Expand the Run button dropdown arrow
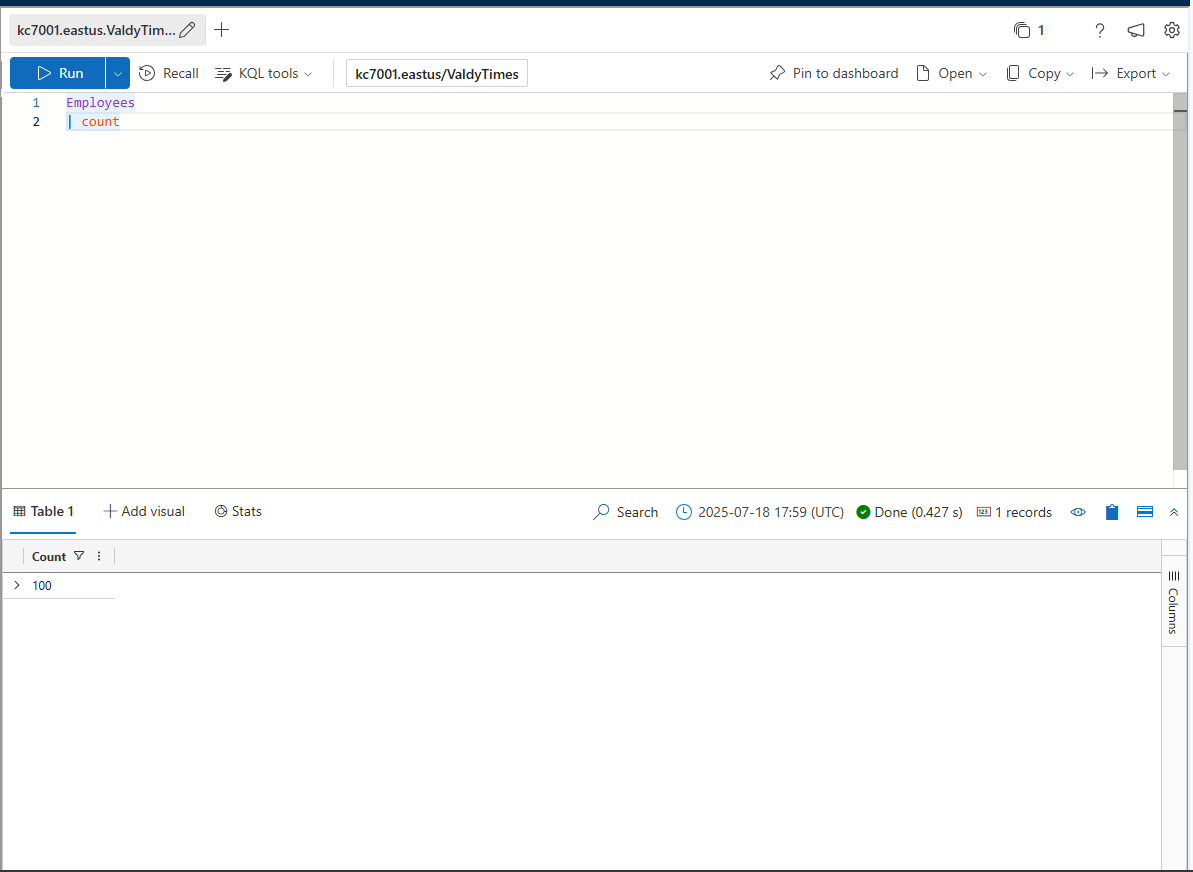 coord(118,73)
